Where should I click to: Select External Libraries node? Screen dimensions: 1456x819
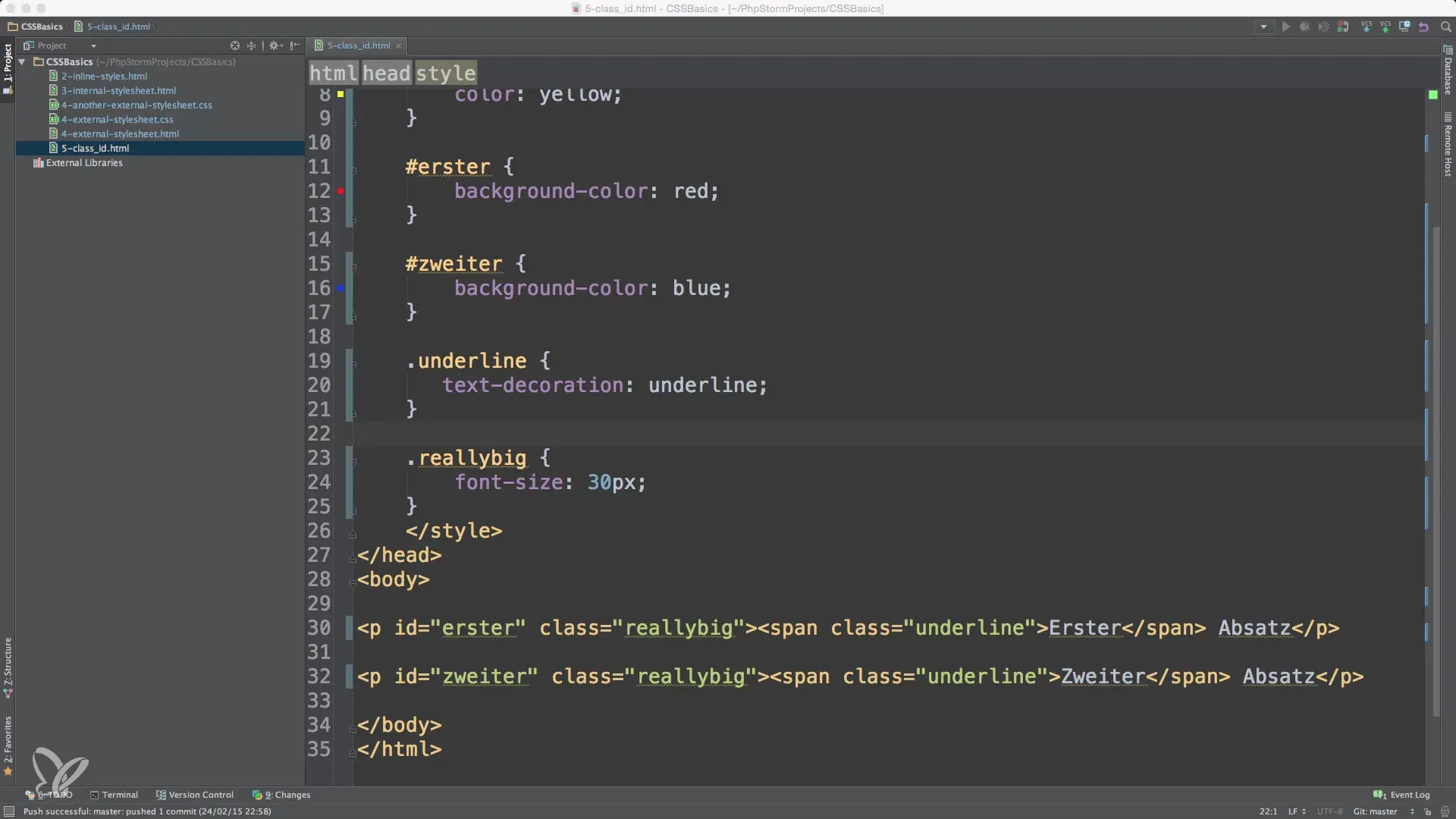(83, 162)
